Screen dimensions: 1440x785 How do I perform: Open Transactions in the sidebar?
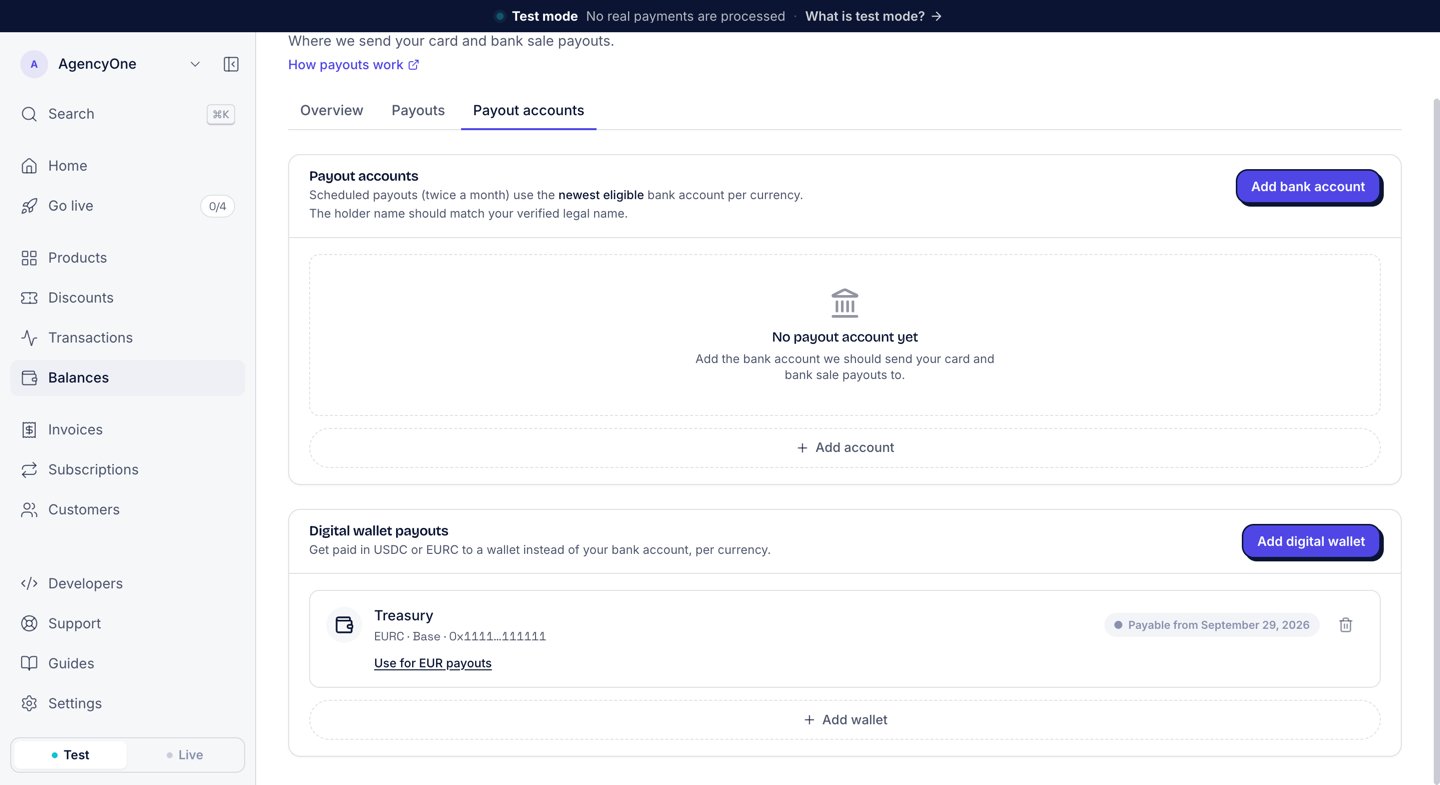pos(127,338)
